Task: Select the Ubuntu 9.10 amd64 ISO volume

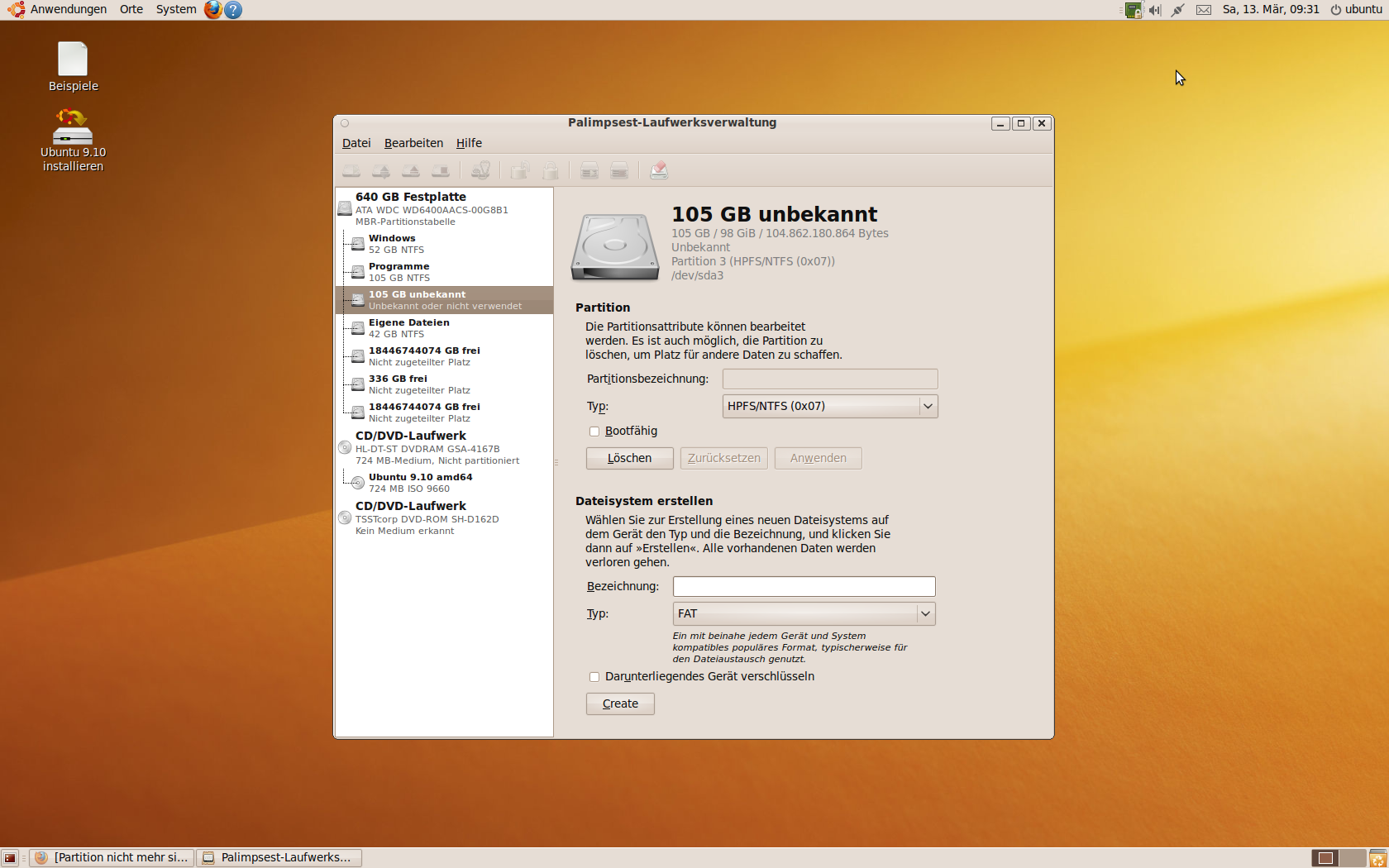Action: (x=444, y=483)
